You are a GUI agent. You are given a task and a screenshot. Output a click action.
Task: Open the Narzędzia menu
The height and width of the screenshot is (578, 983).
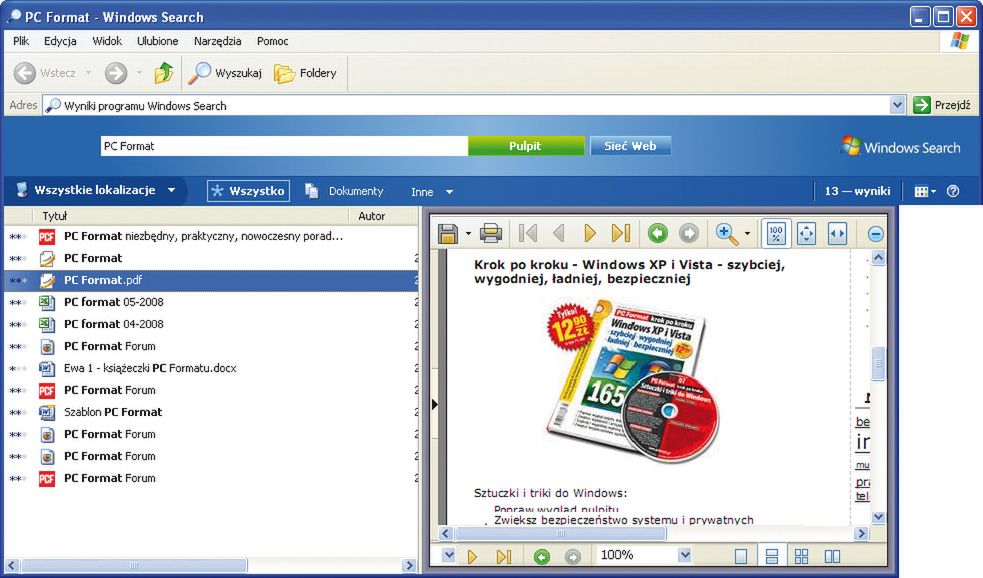[218, 41]
